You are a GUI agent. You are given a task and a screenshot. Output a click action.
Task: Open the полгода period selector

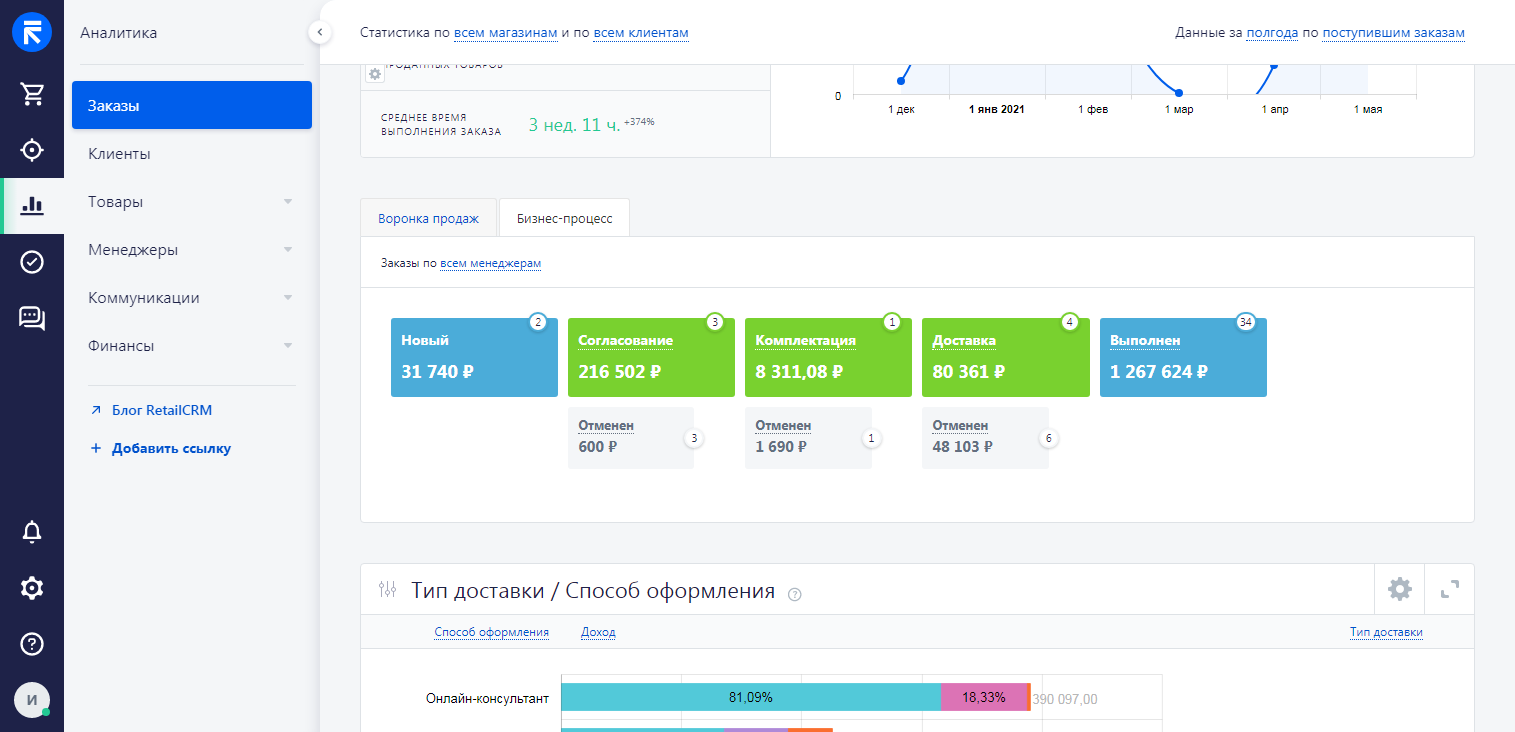click(x=1272, y=33)
